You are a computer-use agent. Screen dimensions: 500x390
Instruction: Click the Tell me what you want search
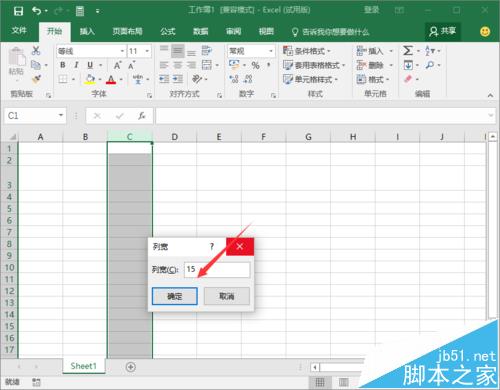330,32
